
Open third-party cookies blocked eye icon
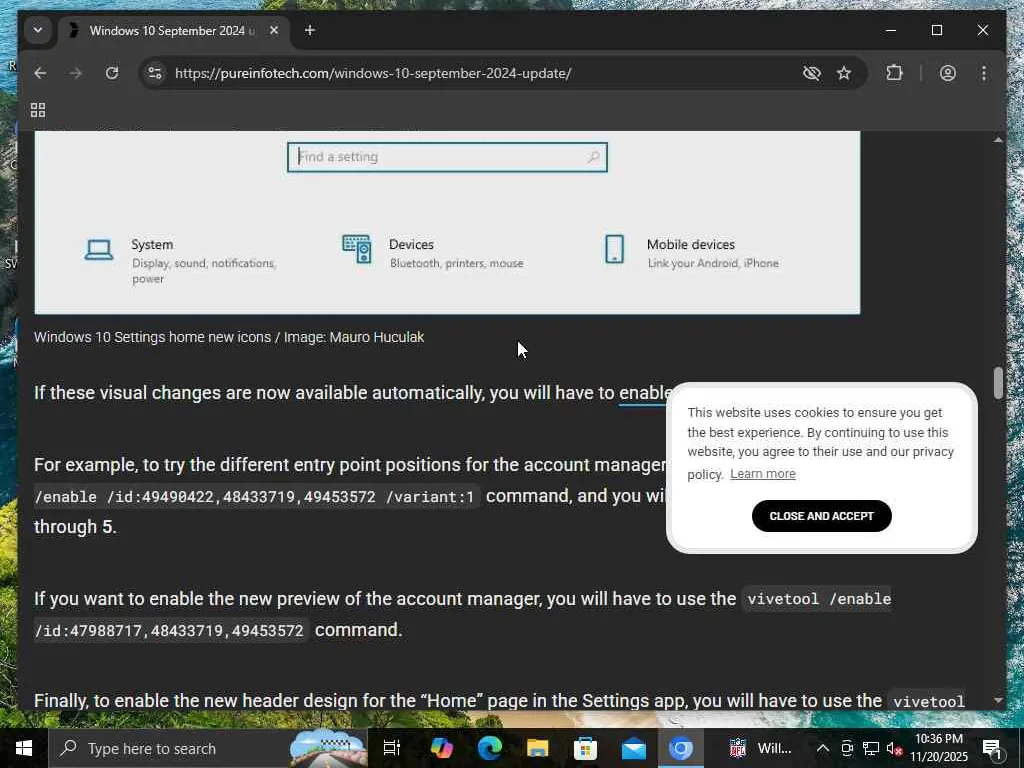point(811,73)
